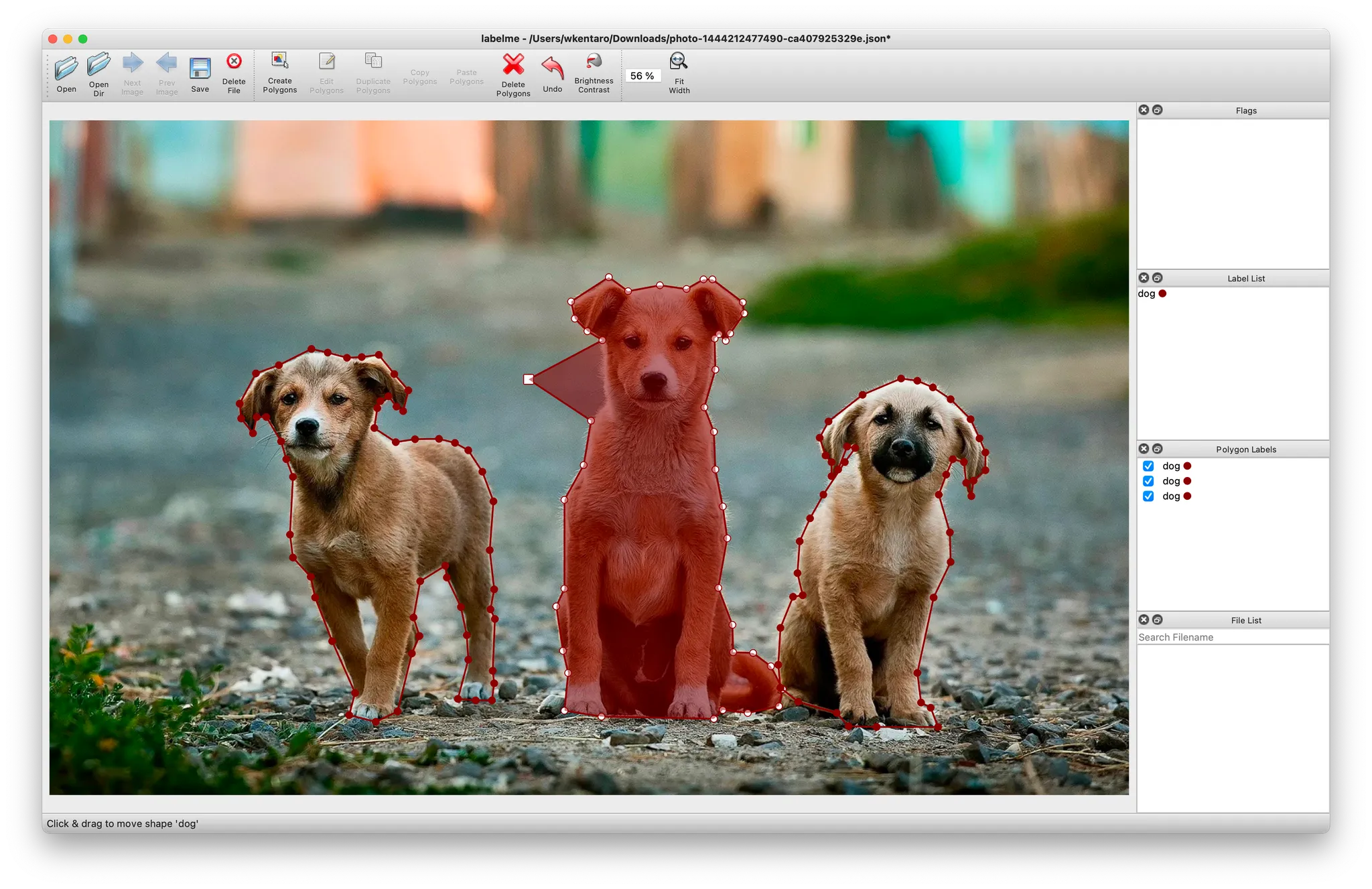Float the Polygon Labels panel
Image resolution: width=1372 pixels, height=889 pixels.
tap(1158, 449)
